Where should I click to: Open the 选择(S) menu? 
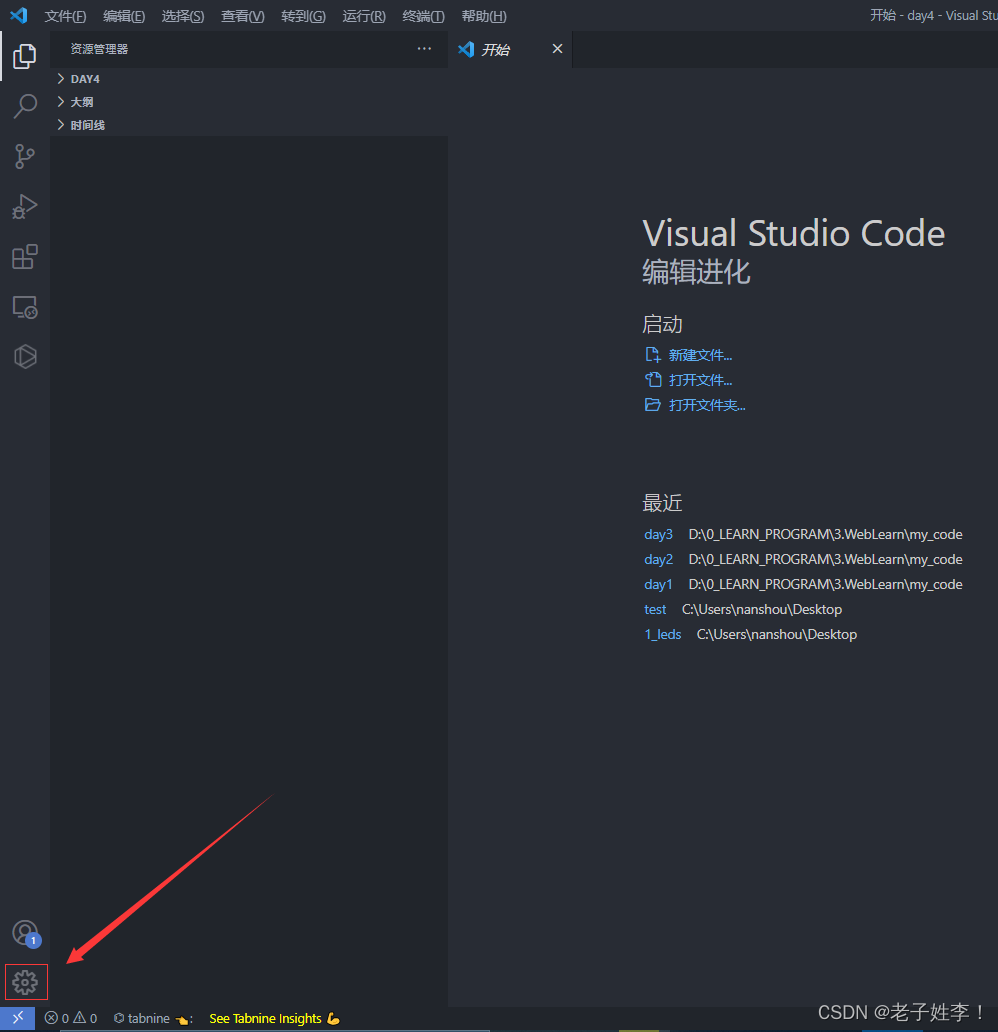(183, 16)
